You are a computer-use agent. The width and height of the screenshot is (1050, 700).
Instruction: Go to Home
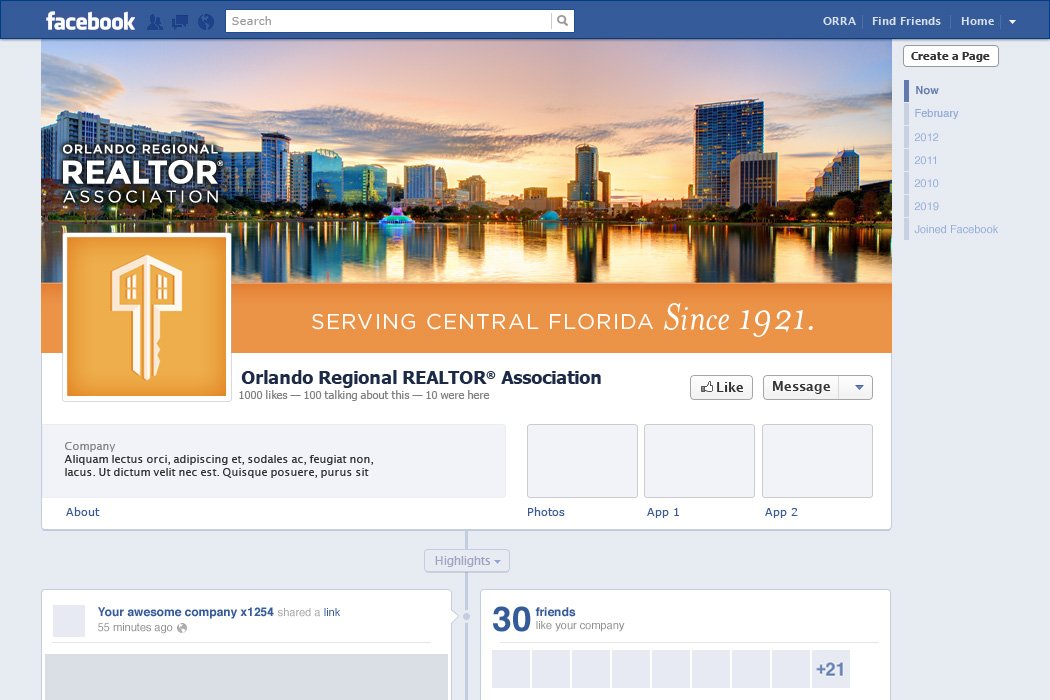[x=977, y=21]
